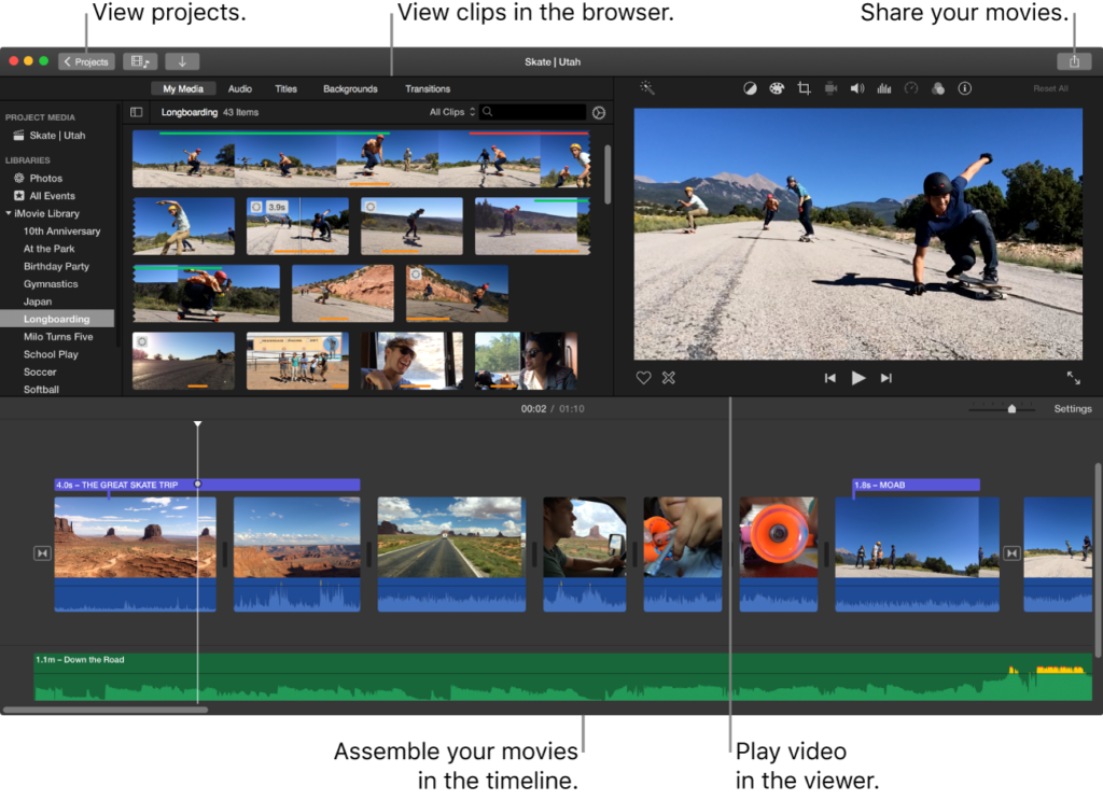
Task: Open the Birthday Party event
Action: [x=56, y=266]
